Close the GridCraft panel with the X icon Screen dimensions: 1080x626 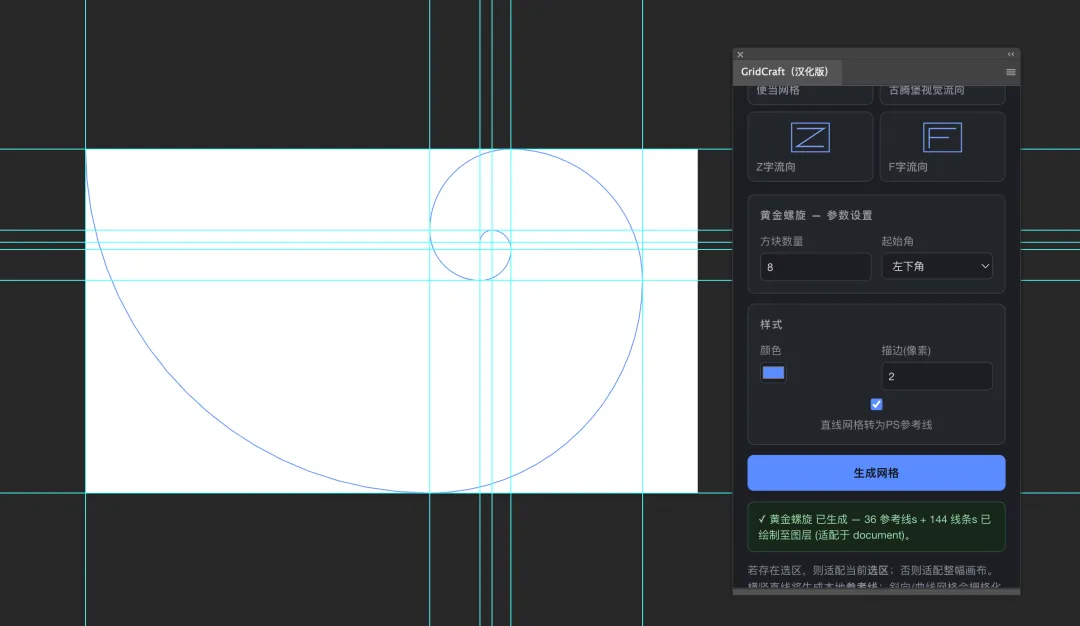tap(740, 54)
